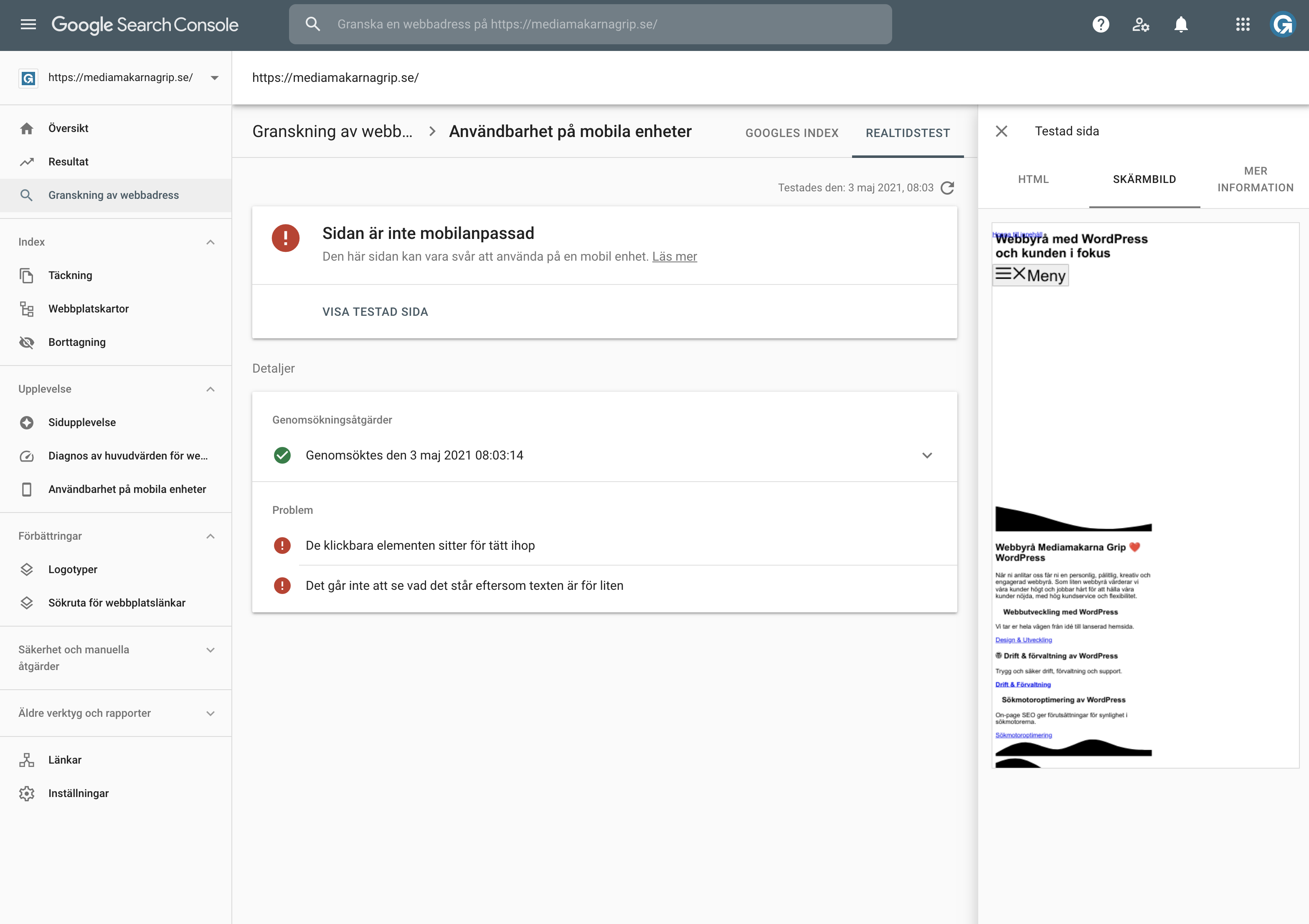Click the rerun test refresh icon
The image size is (1309, 924).
[x=947, y=188]
